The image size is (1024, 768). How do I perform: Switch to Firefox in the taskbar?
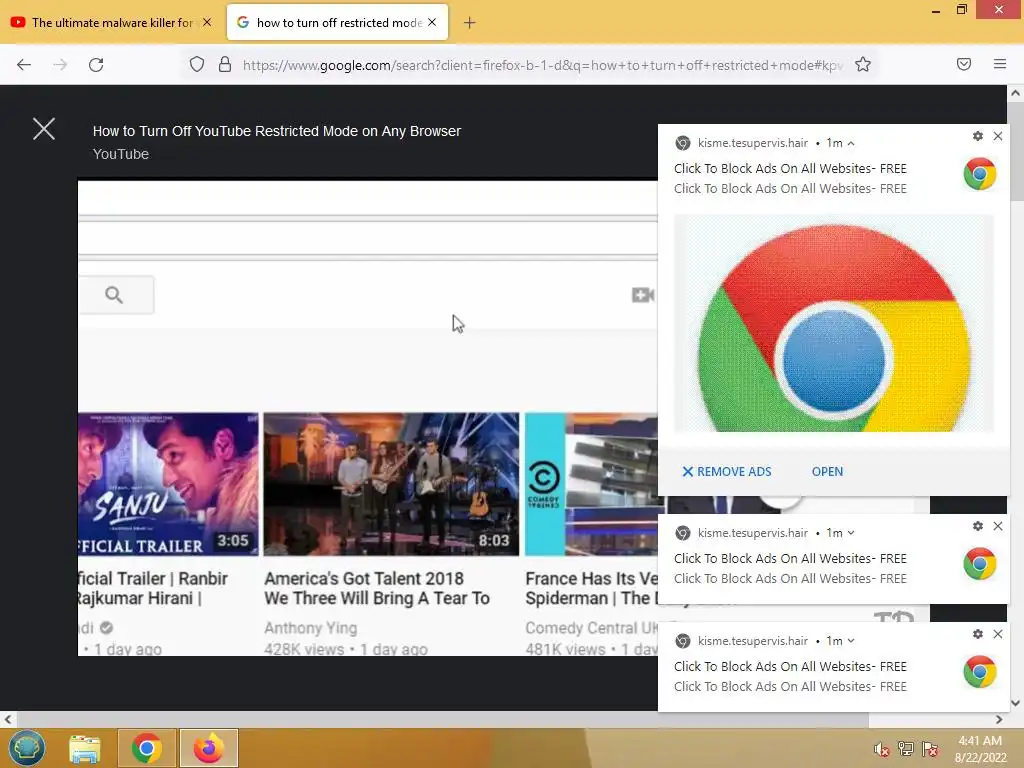click(209, 748)
